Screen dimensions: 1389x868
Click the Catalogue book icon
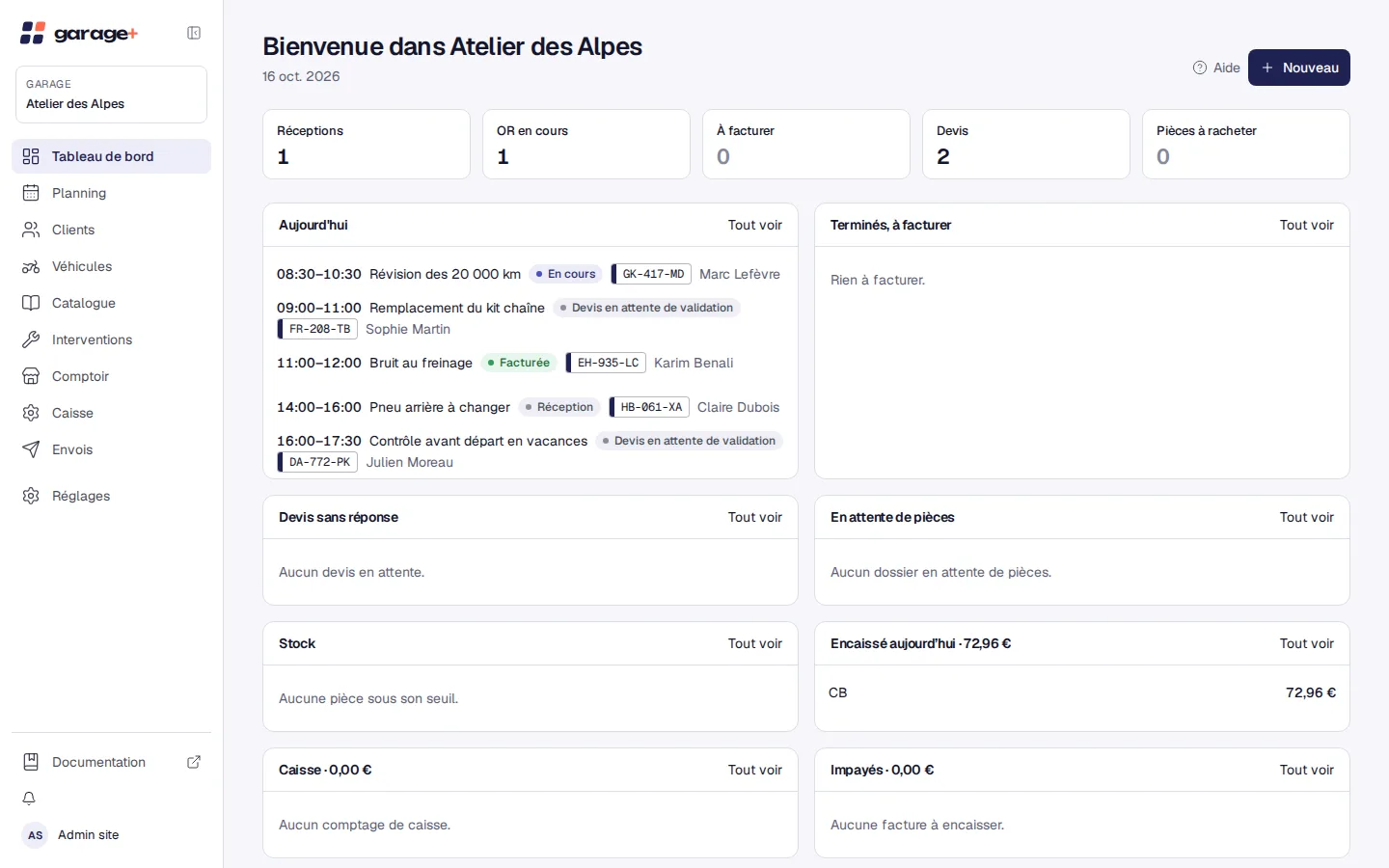coord(31,303)
